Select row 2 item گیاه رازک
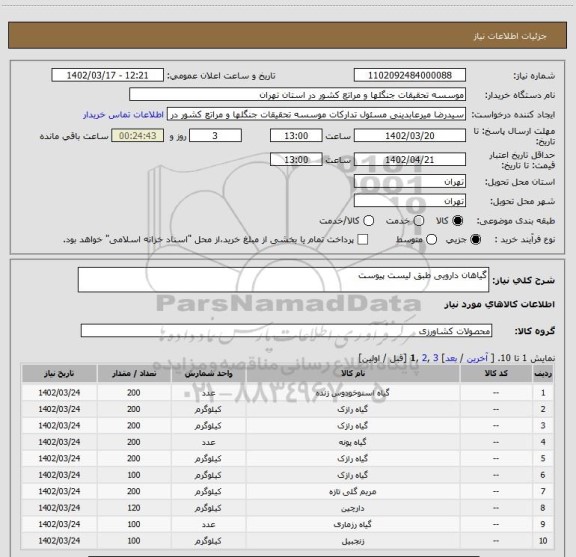Screen dimensions: 576x557 click(x=352, y=409)
